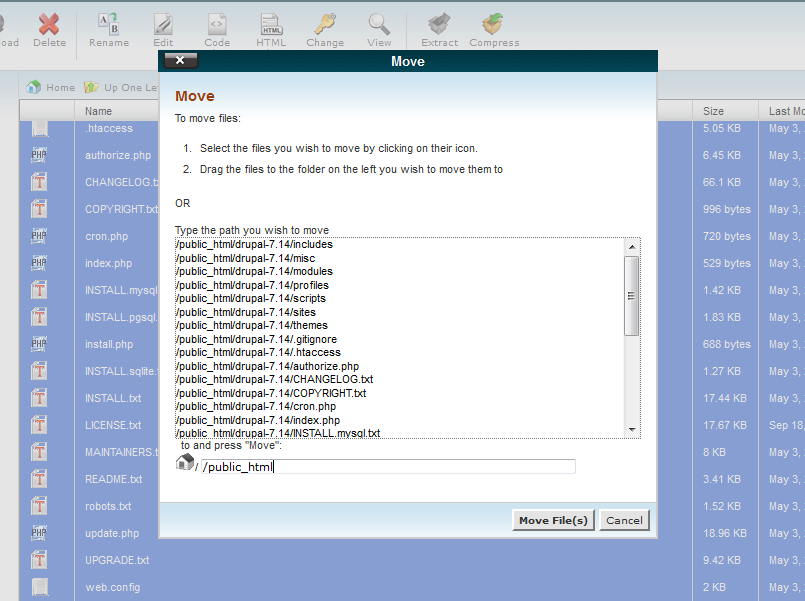Click the home icon beside the destination path
The height and width of the screenshot is (601, 805).
coord(185,463)
